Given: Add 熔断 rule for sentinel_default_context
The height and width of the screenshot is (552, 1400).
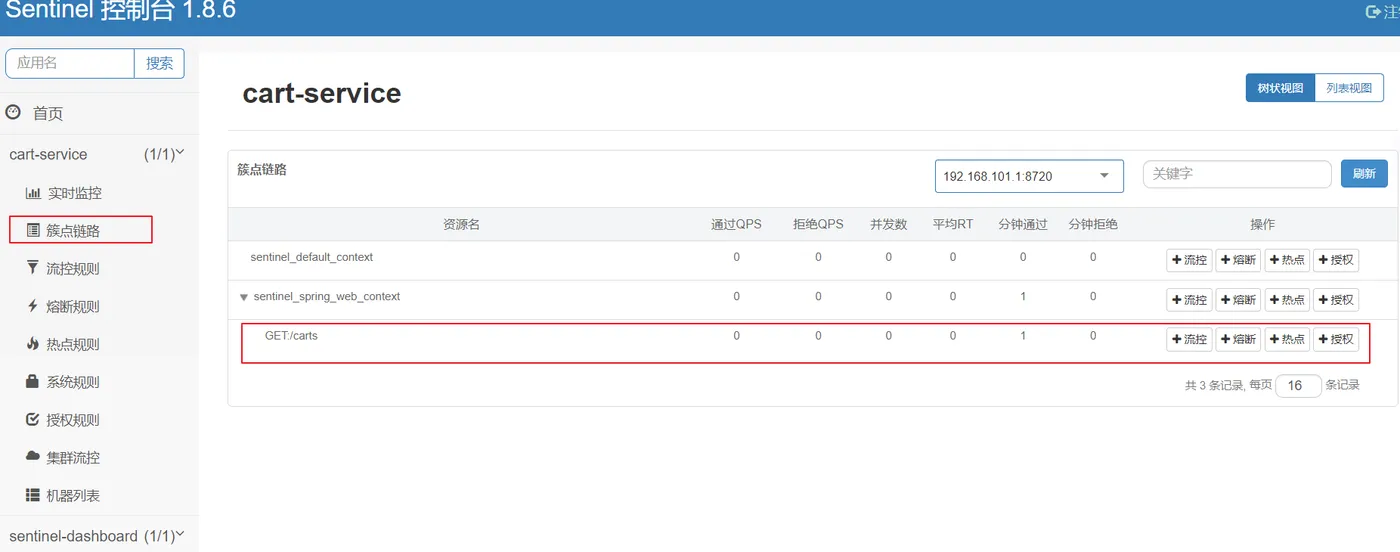Looking at the screenshot, I should (x=1238, y=260).
